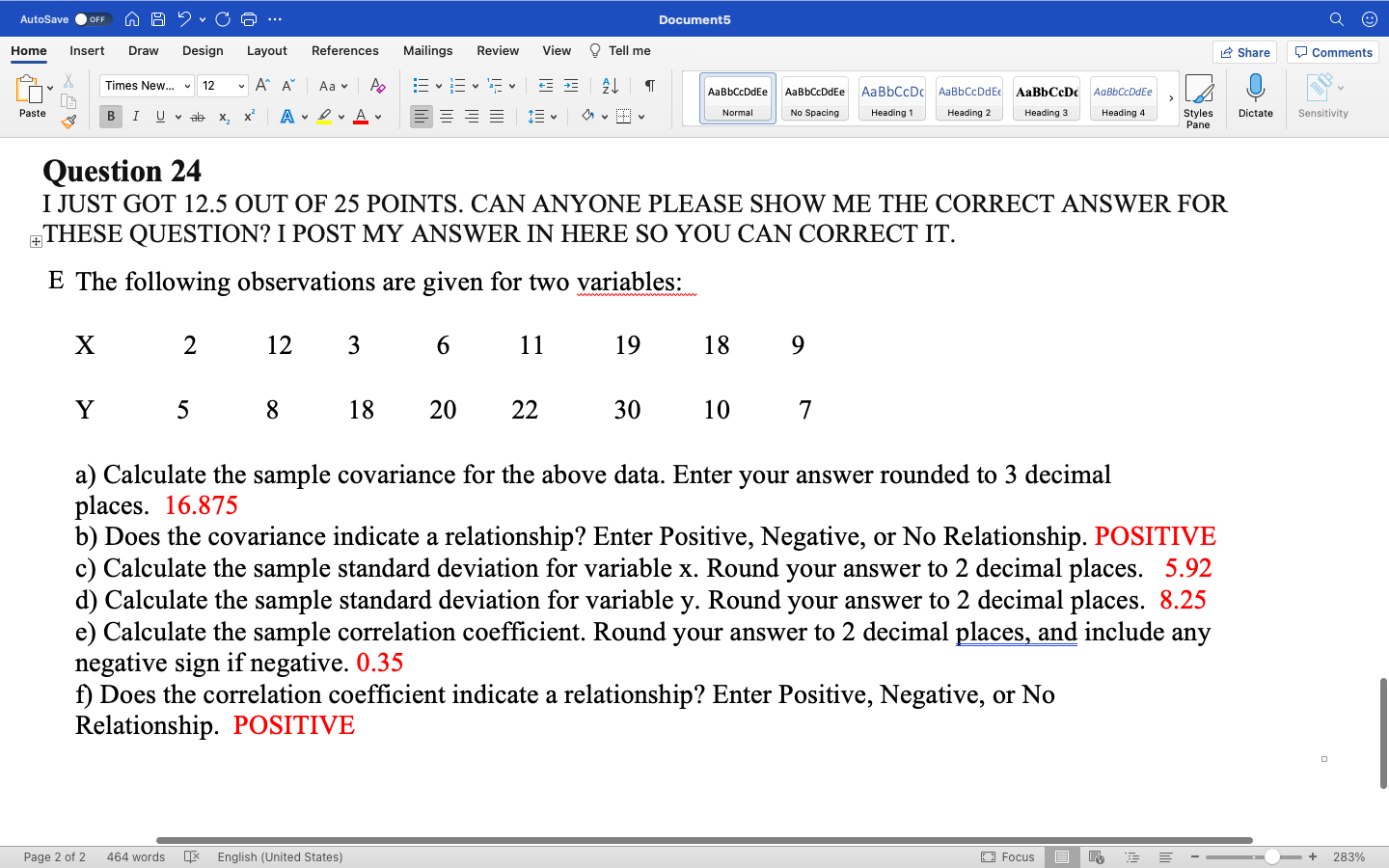Open the Change Case Aa dropdown
Screen dimensions: 1389x868
click(x=333, y=86)
